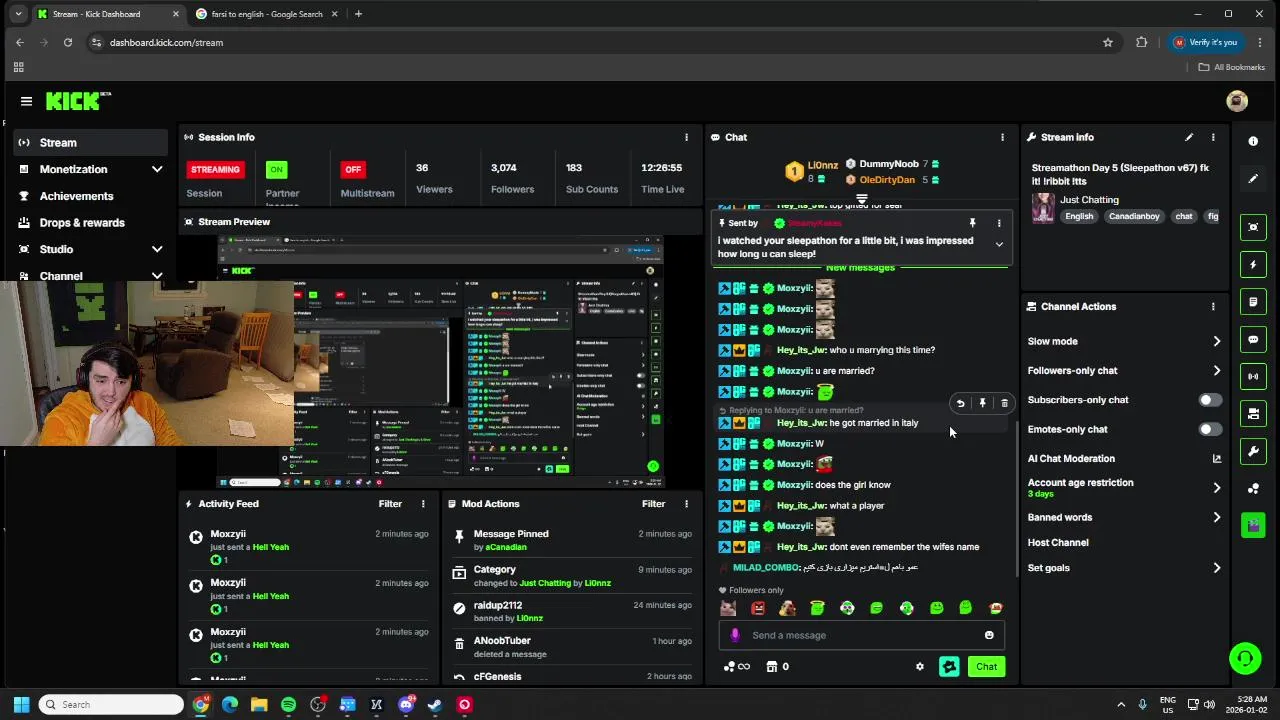Open Session Info panel options menu

click(x=686, y=137)
